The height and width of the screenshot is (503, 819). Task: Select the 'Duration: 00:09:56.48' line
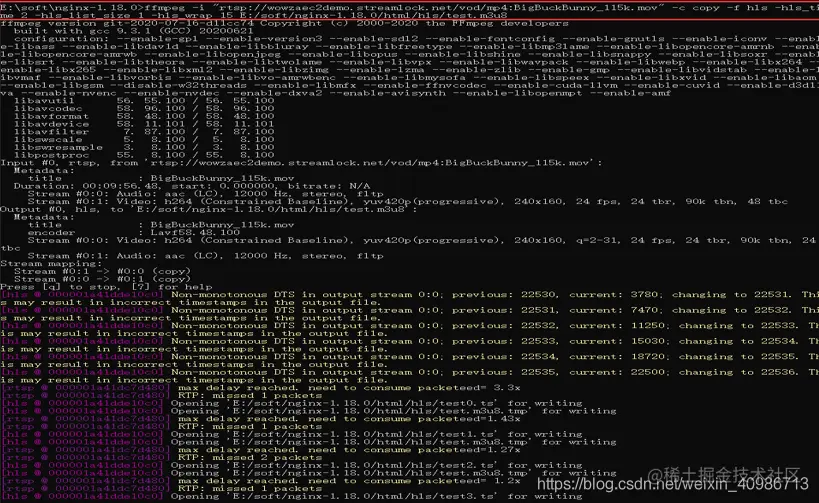point(192,186)
